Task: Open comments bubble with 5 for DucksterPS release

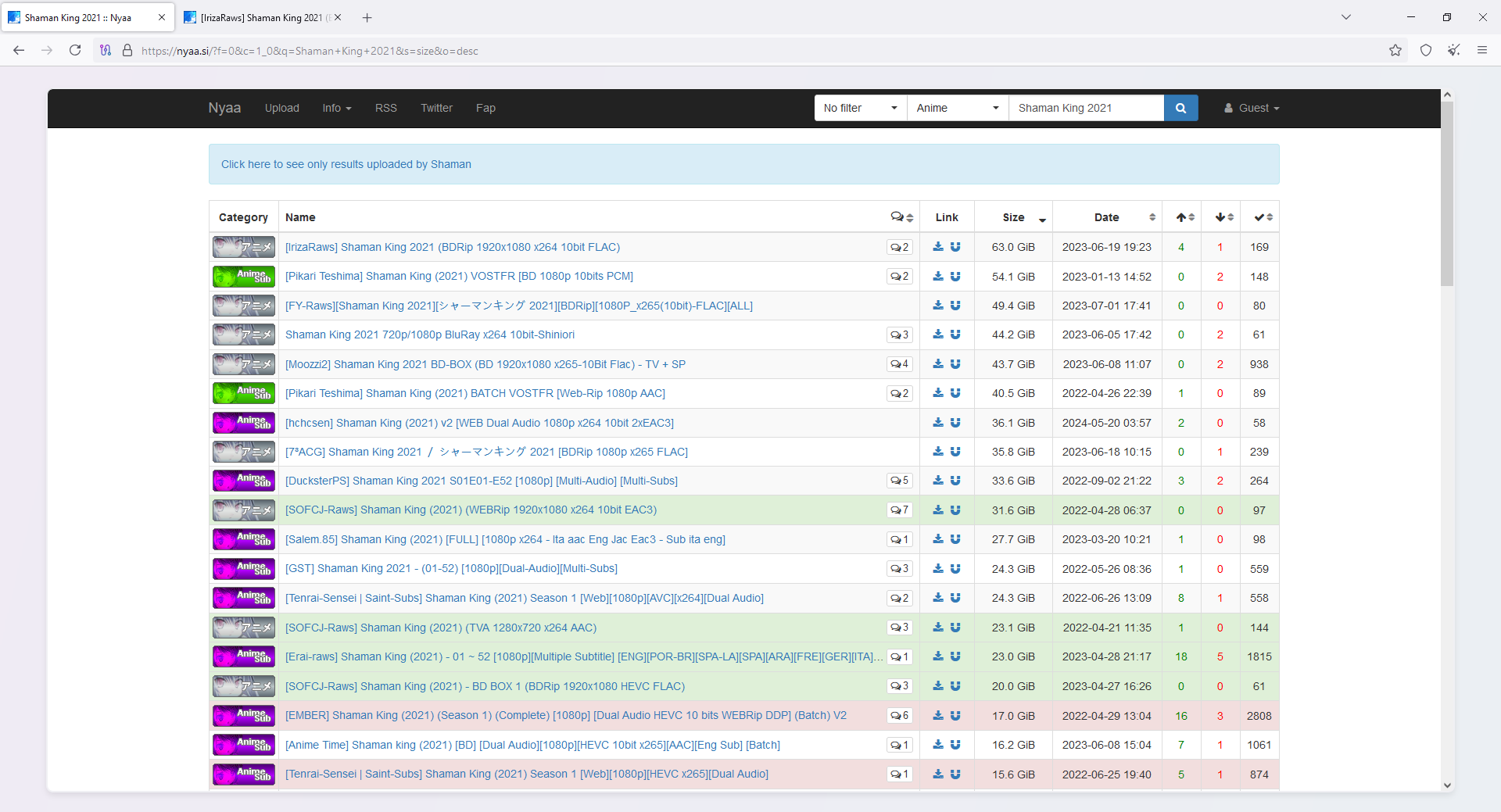Action: [x=900, y=481]
